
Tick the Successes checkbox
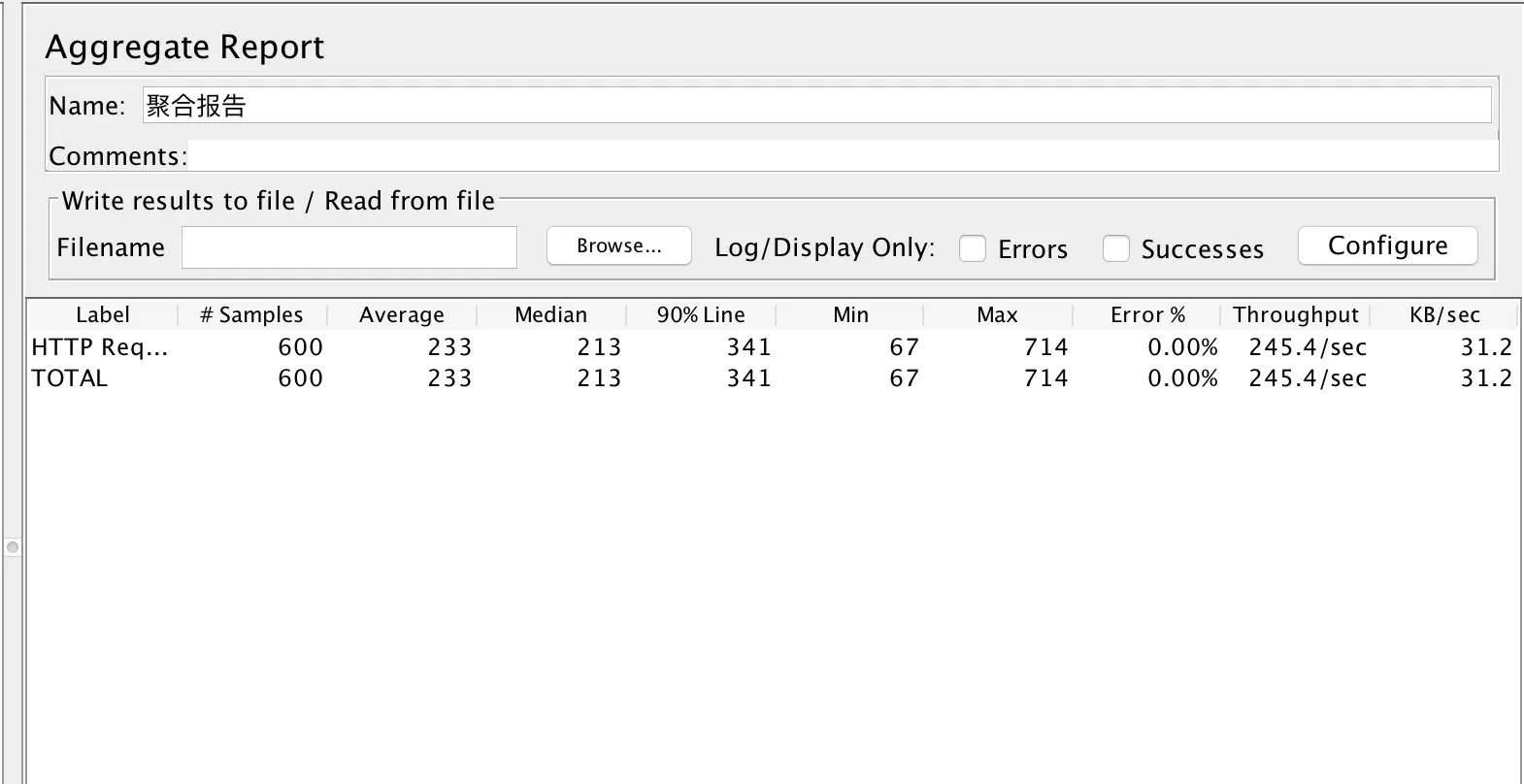[x=1116, y=248]
